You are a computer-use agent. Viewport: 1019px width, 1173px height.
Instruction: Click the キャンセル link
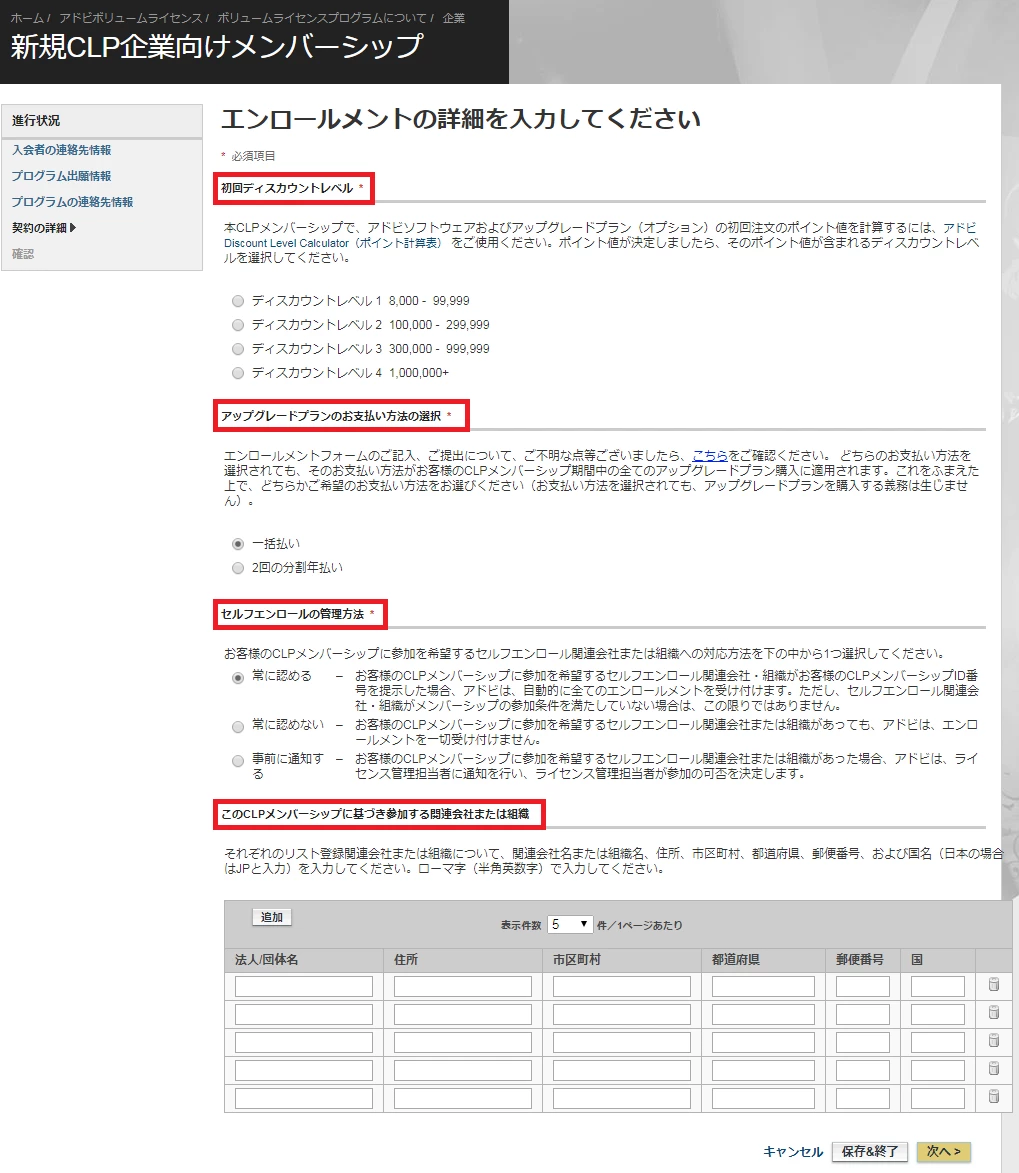pyautogui.click(x=793, y=1151)
